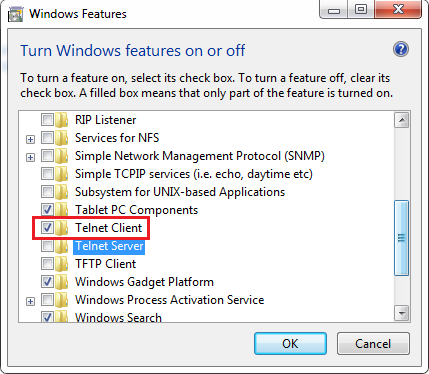This screenshot has width=429, height=374.
Task: Click folder icon beside Tablet PC Components
Action: pyautogui.click(x=62, y=210)
